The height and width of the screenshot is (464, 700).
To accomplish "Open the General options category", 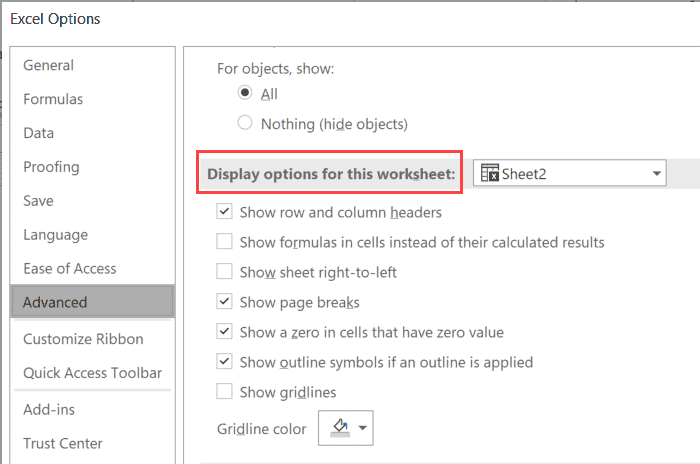I will point(49,65).
